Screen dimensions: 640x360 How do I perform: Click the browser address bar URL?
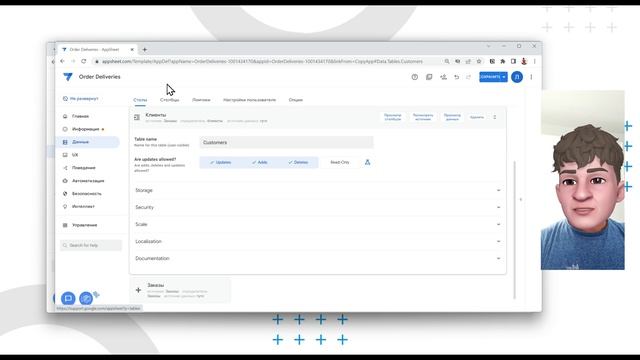[262, 61]
